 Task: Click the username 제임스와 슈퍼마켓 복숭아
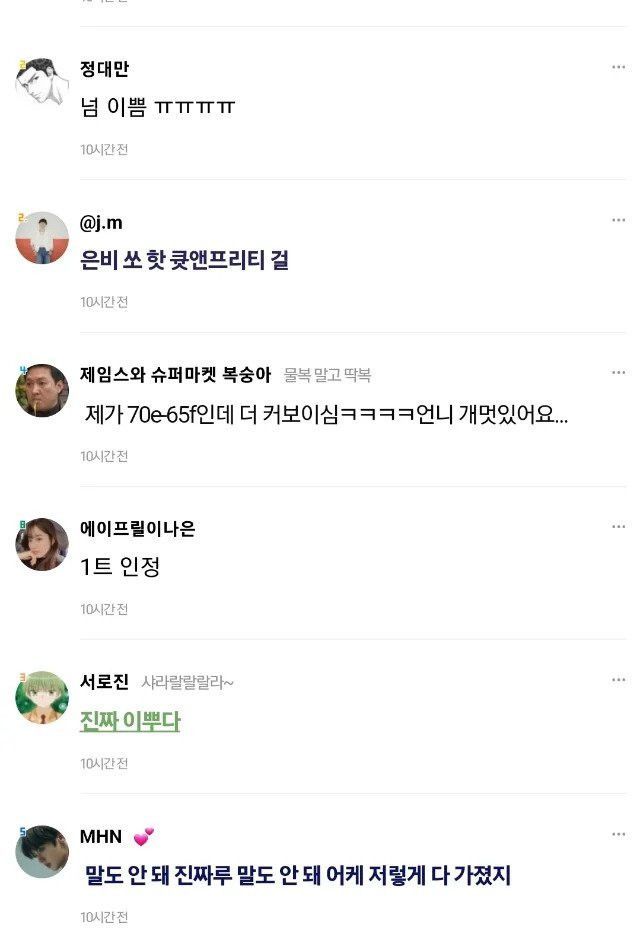coord(175,375)
